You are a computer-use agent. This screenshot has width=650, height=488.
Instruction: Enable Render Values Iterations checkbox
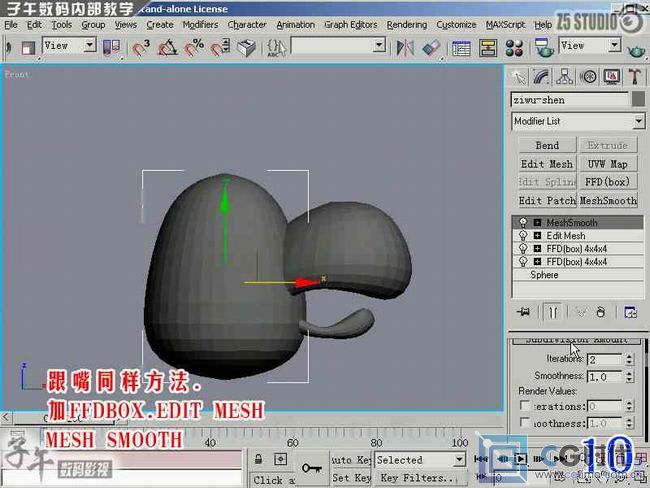(525, 405)
